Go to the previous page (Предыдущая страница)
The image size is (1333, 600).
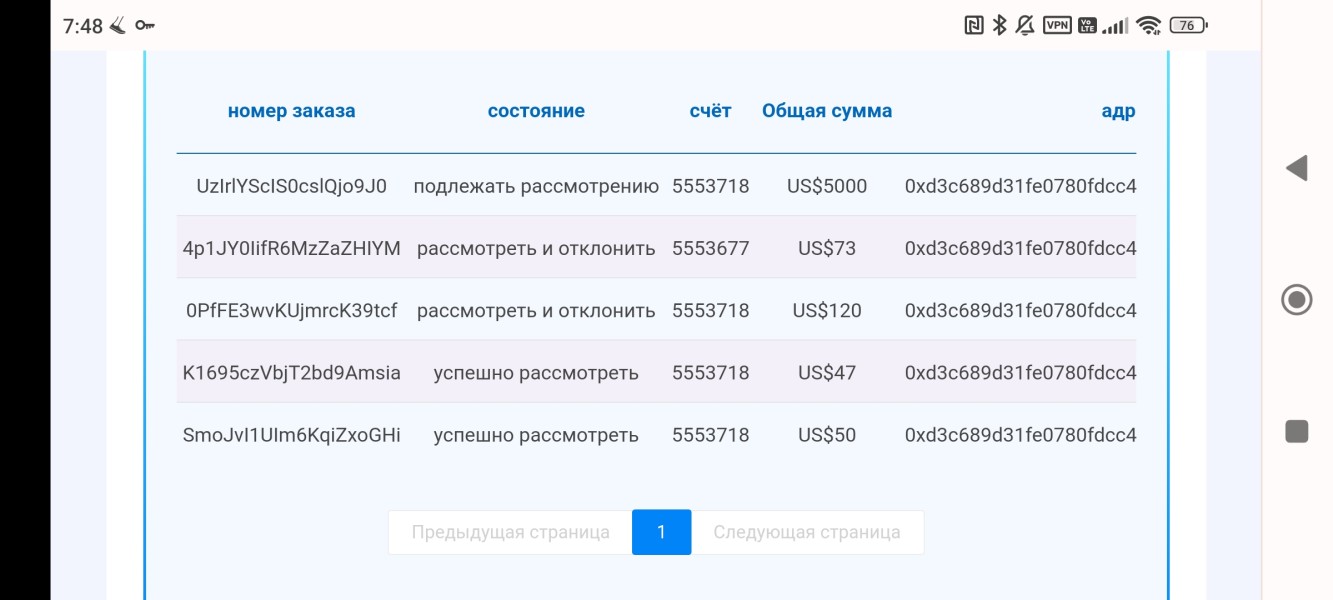click(510, 532)
